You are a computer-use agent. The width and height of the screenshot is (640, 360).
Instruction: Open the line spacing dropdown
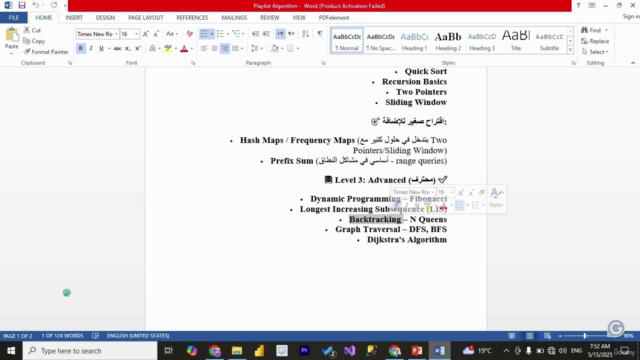point(256,49)
